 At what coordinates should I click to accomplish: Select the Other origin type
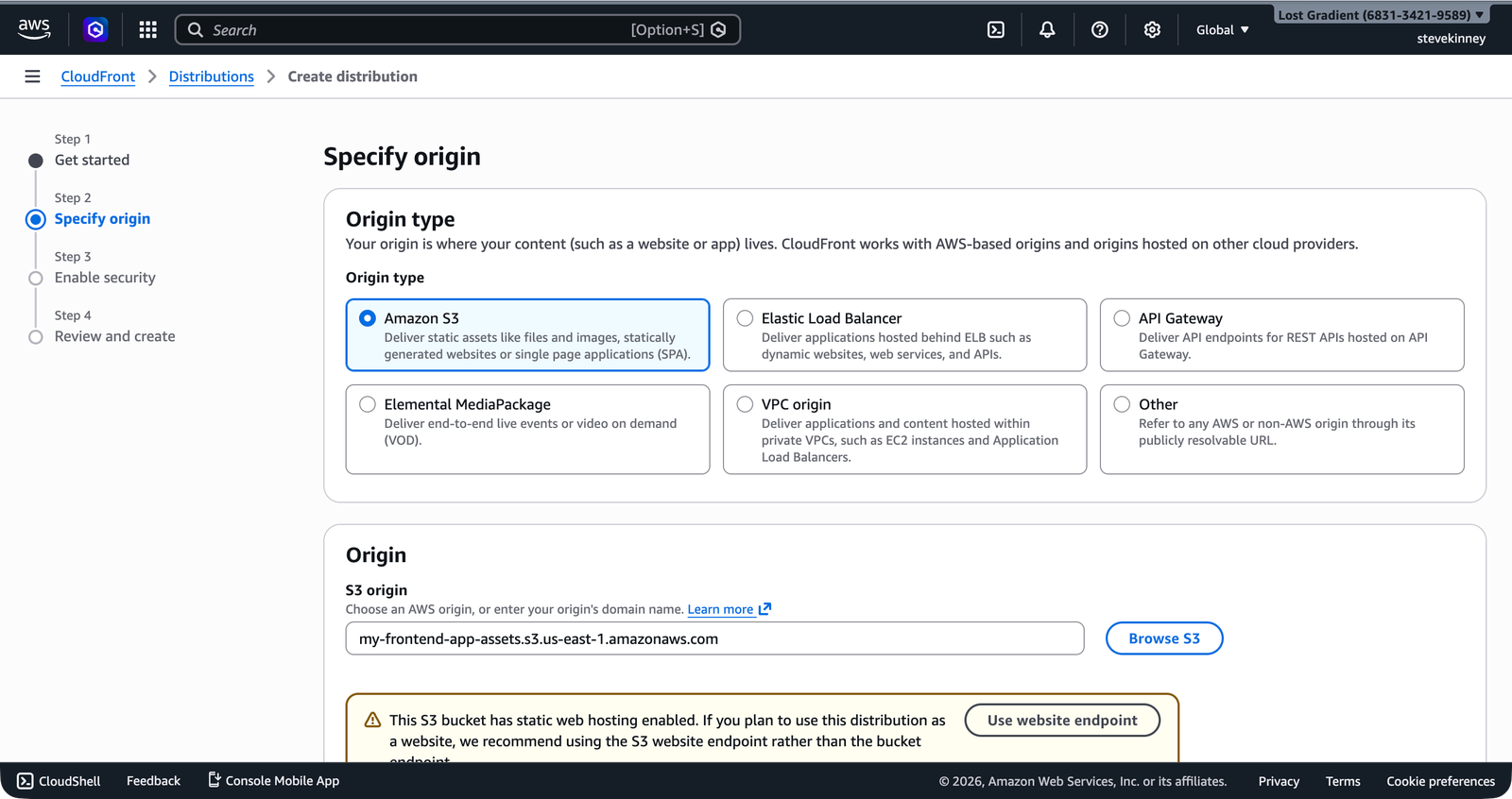click(x=1281, y=429)
